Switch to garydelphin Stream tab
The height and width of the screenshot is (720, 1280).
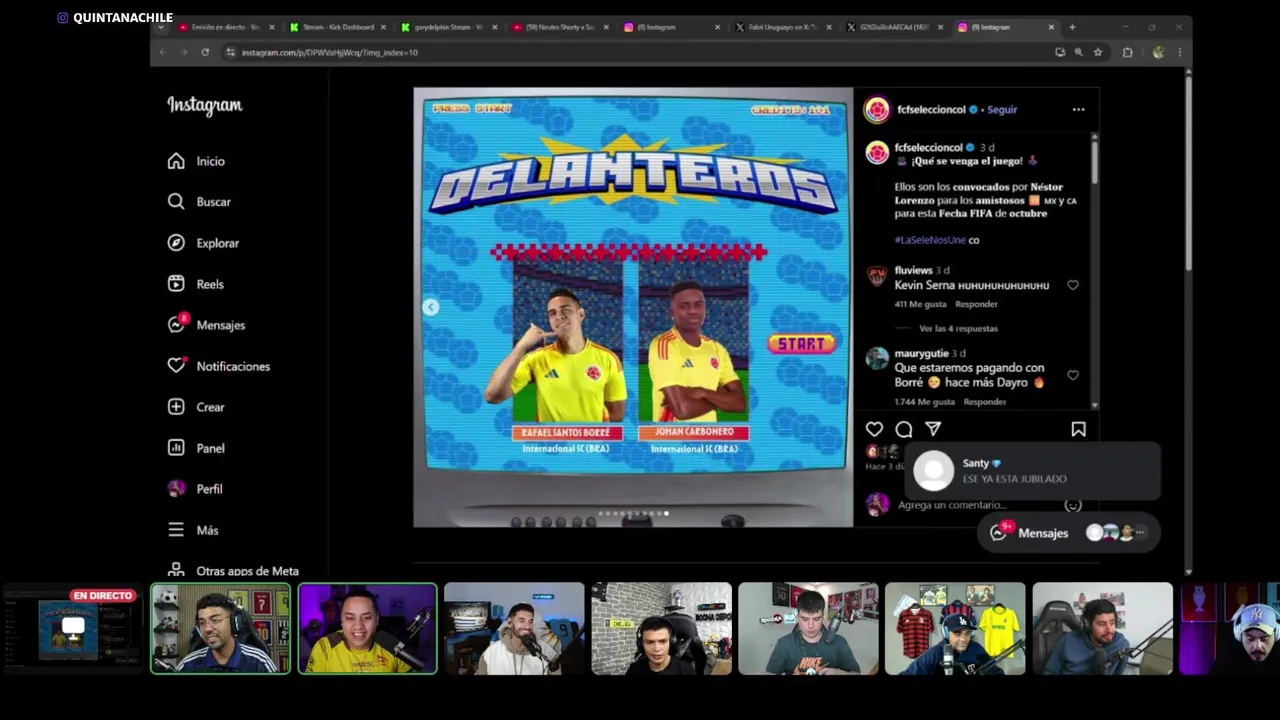[448, 27]
